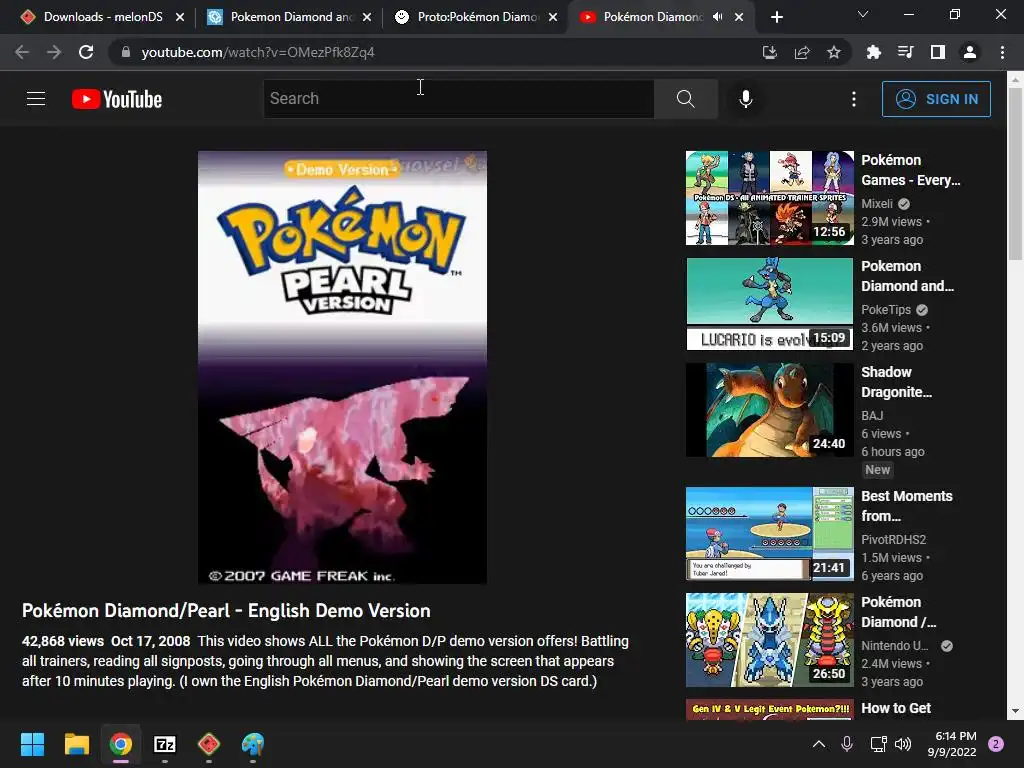
Task: Visit the Mixeli channel
Action: click(x=877, y=204)
